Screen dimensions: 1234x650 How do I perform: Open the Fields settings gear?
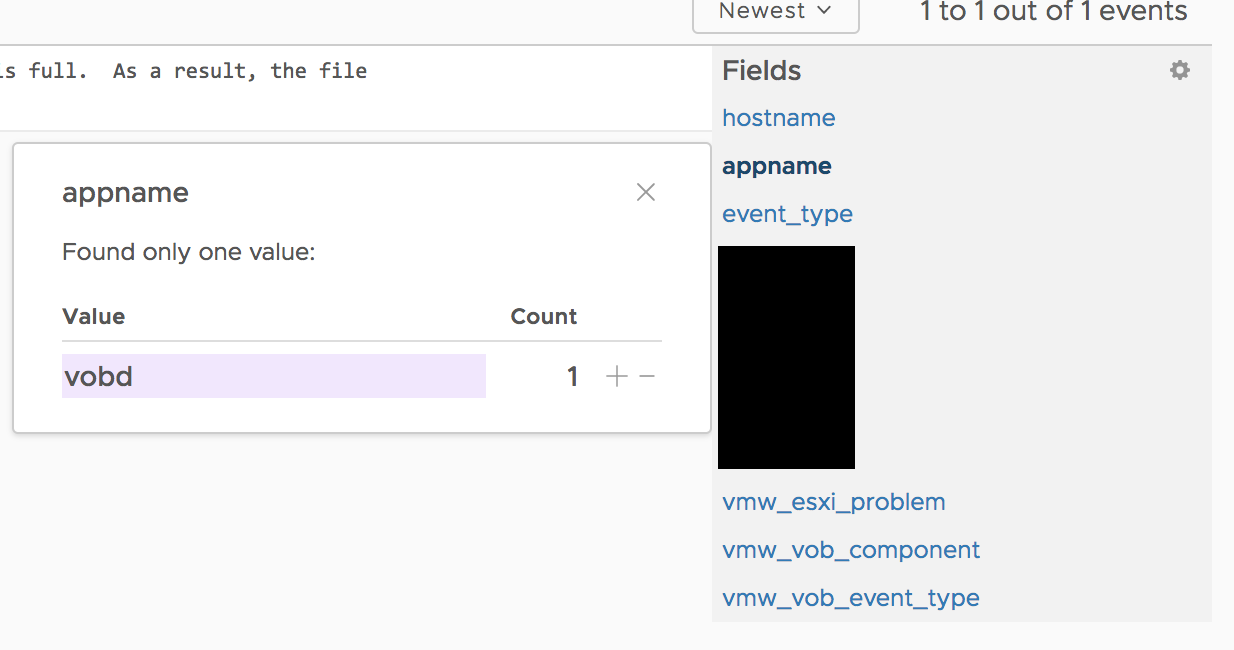(1180, 70)
